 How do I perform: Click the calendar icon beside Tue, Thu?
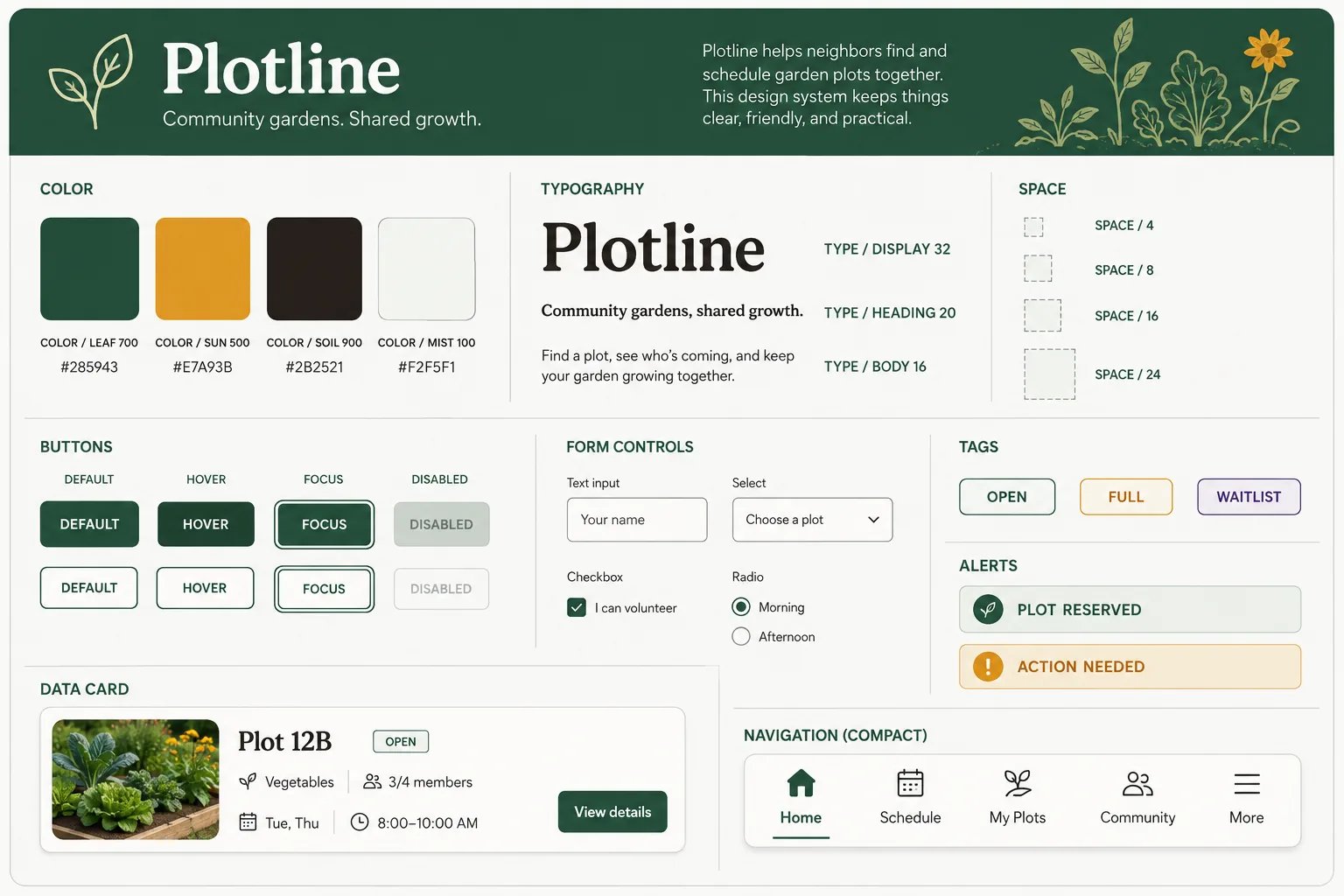point(248,822)
